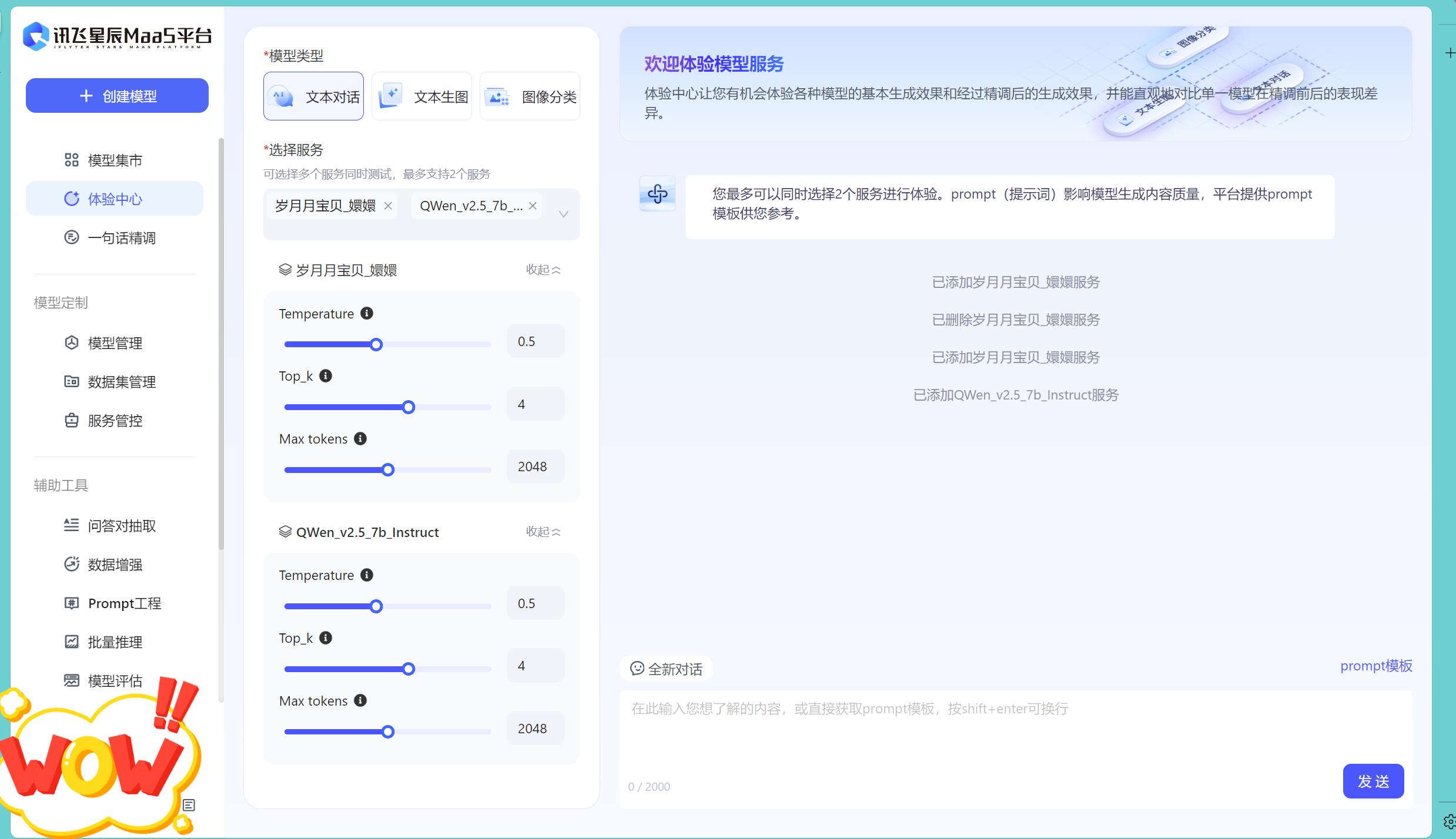Remove the 岁月月宝贝_嬛嬛 service tag
This screenshot has height=839, width=1456.
pyautogui.click(x=388, y=206)
